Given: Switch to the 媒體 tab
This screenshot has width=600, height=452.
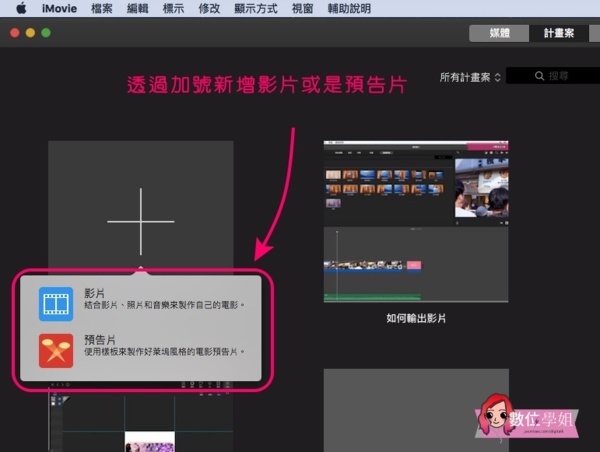Looking at the screenshot, I should click(499, 33).
